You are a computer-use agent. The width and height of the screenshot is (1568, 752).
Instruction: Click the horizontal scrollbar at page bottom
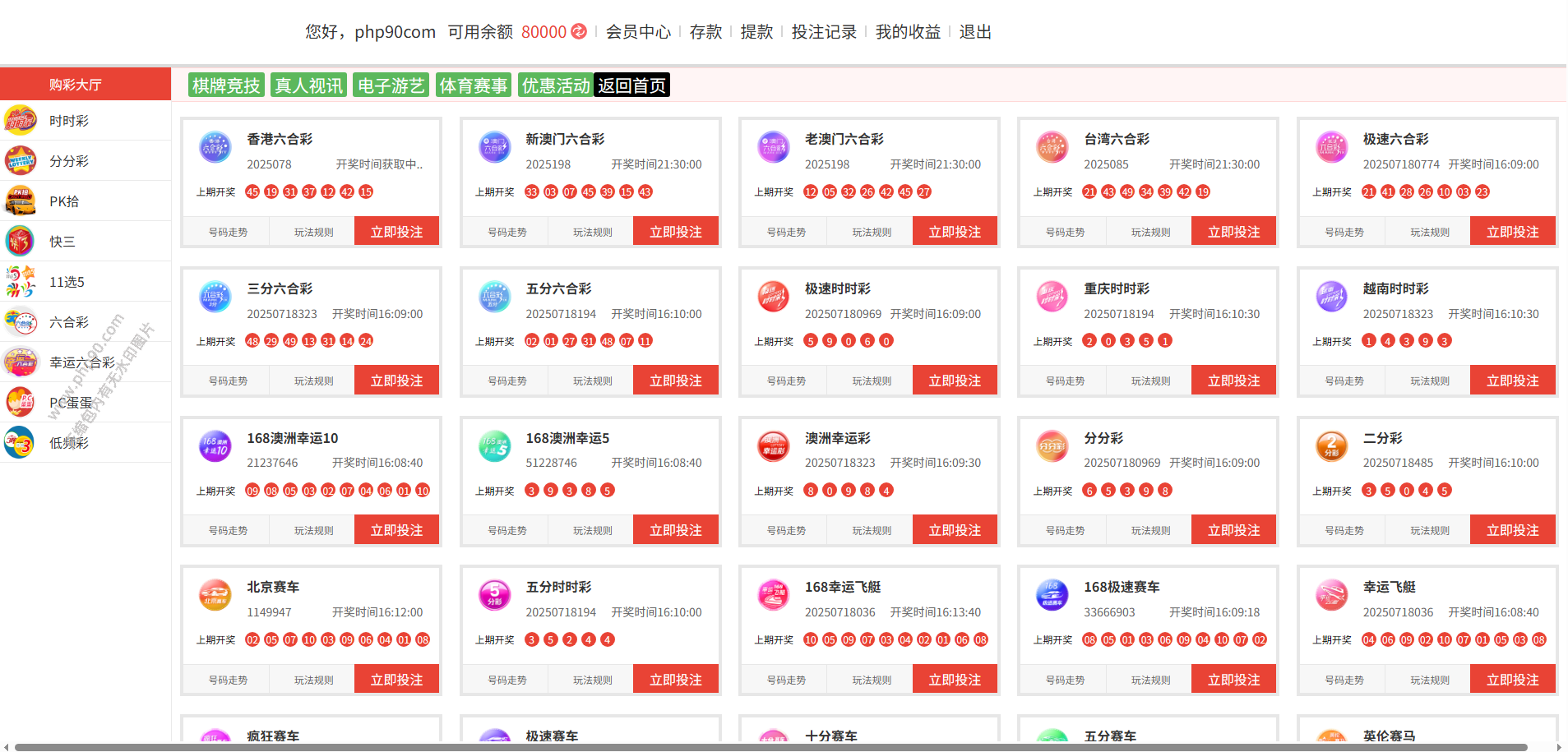coord(770,747)
